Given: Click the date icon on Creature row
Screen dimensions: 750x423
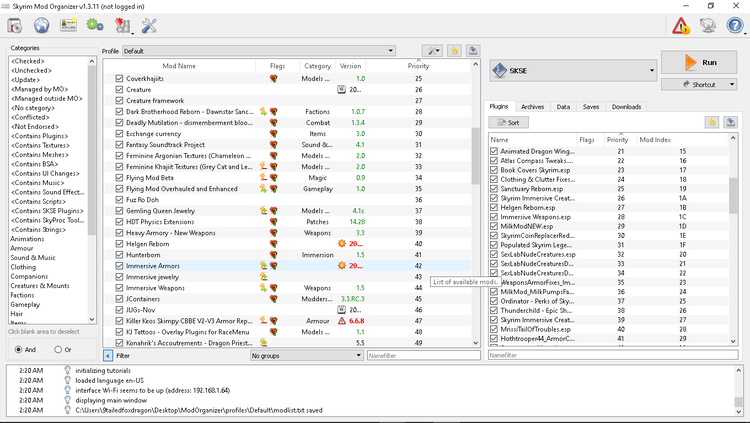Looking at the screenshot, I should pos(342,89).
